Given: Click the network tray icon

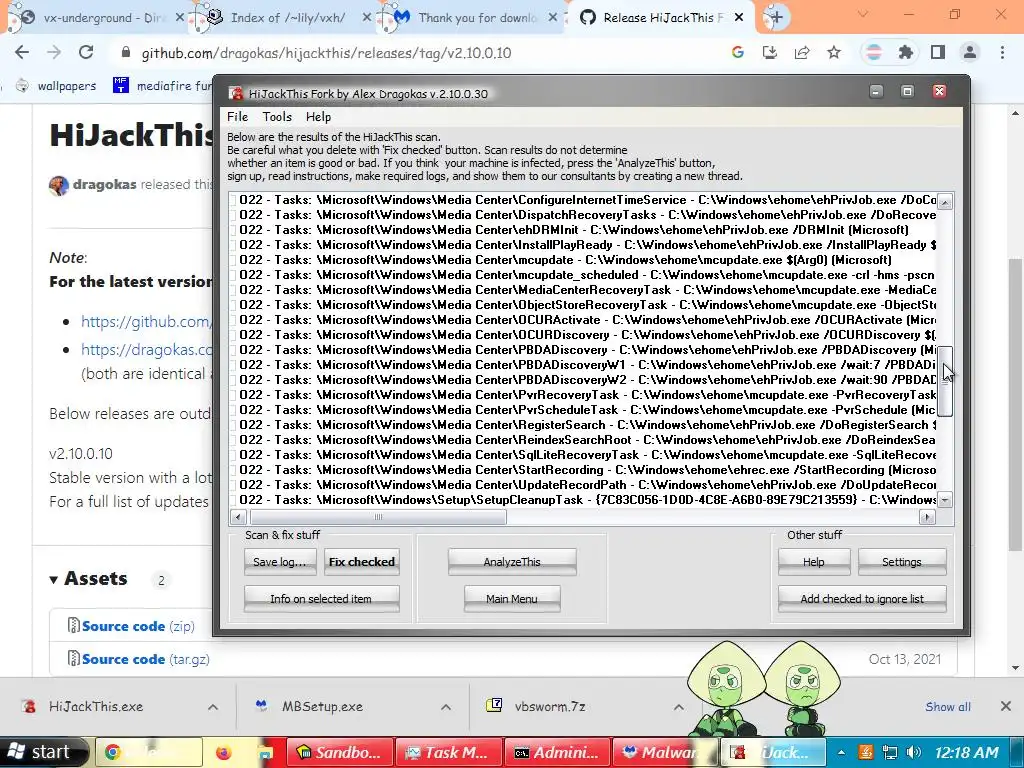Looking at the screenshot, I should pyautogui.click(x=889, y=752).
